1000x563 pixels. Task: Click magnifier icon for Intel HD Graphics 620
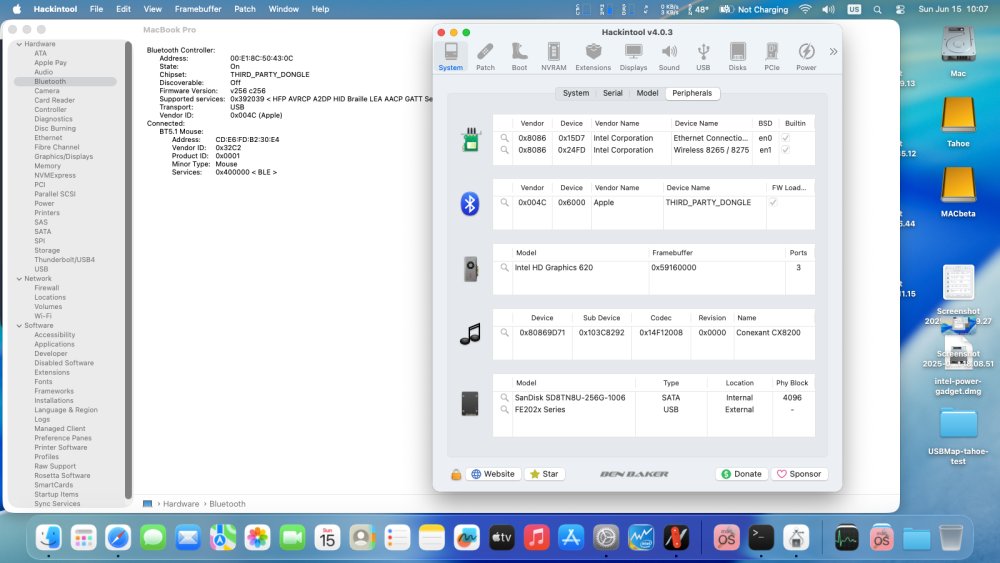coord(504,267)
